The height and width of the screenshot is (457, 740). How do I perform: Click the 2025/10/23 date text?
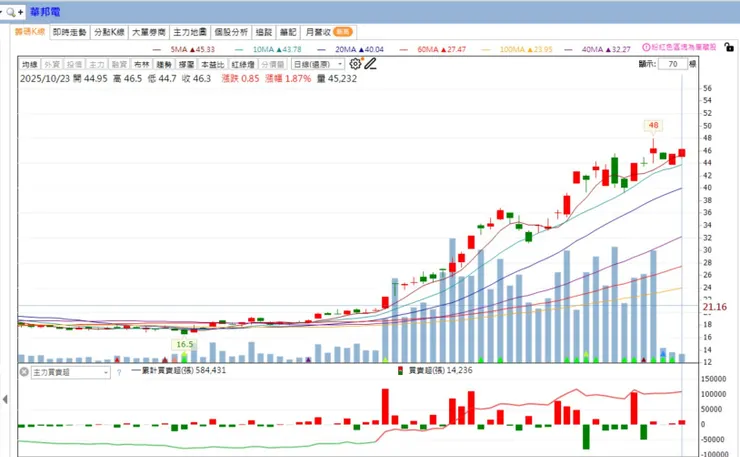[45, 78]
